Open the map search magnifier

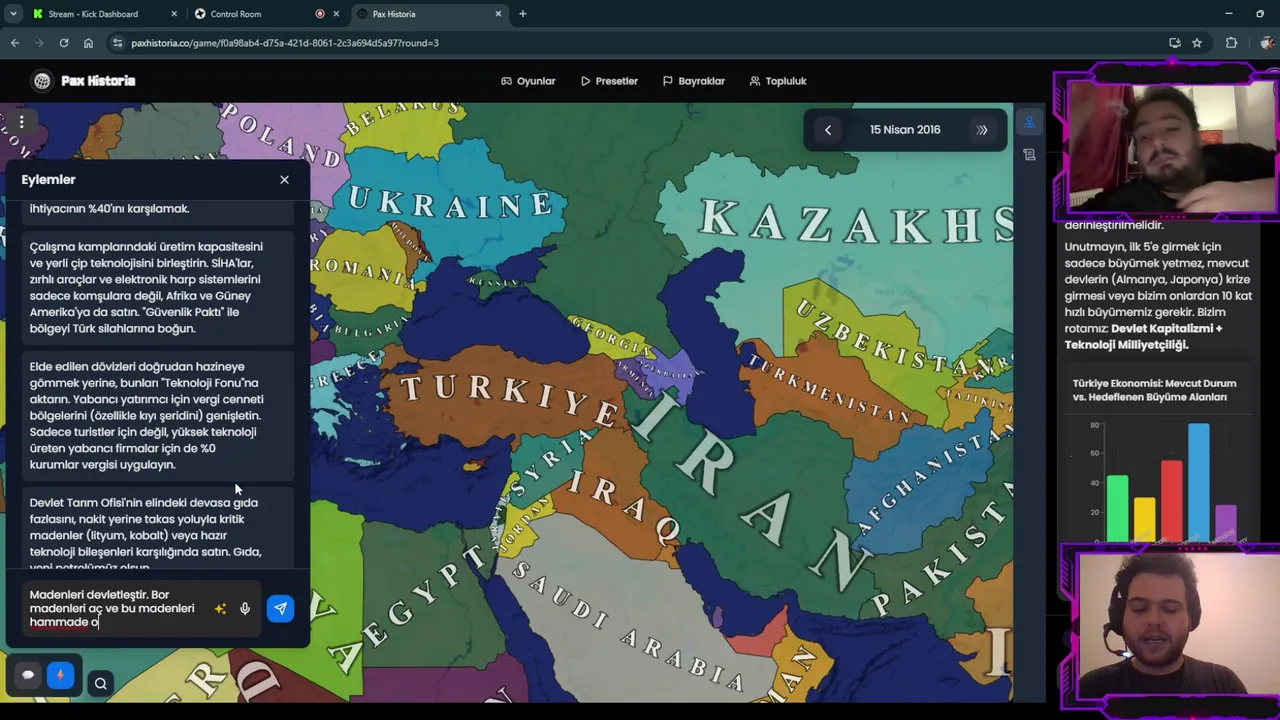[101, 684]
